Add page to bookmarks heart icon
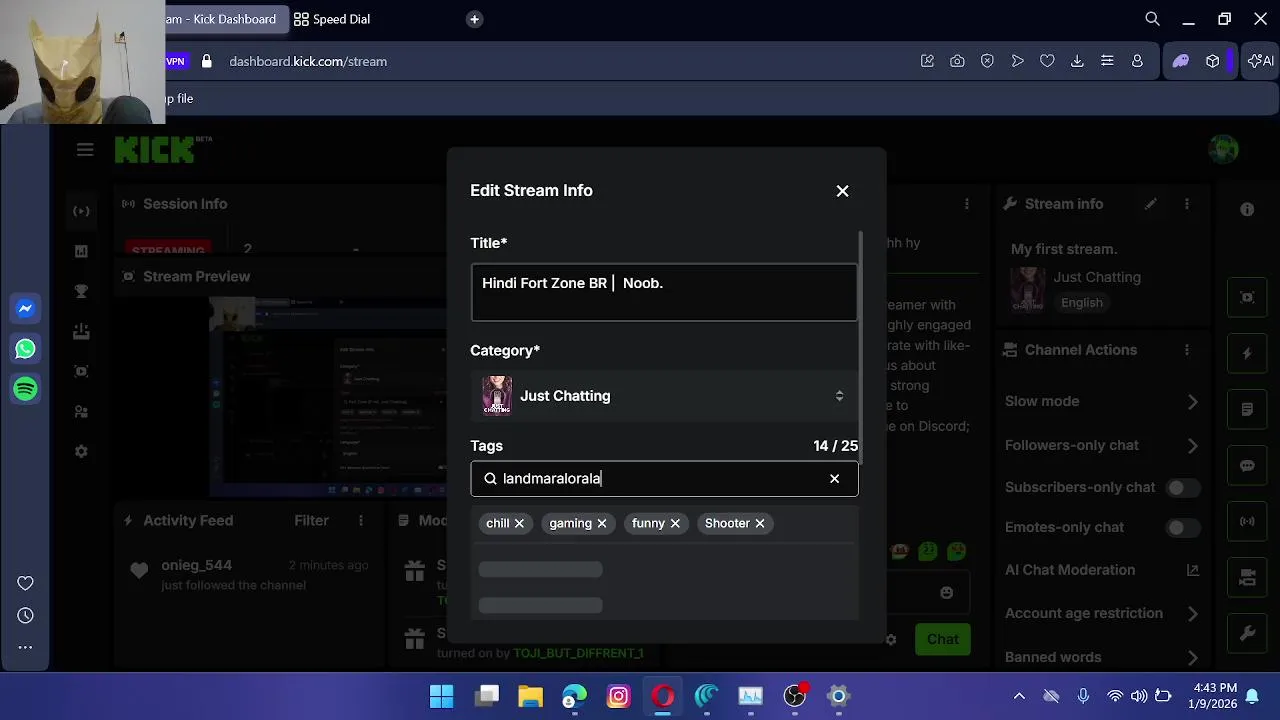This screenshot has height=720, width=1280. point(1047,61)
